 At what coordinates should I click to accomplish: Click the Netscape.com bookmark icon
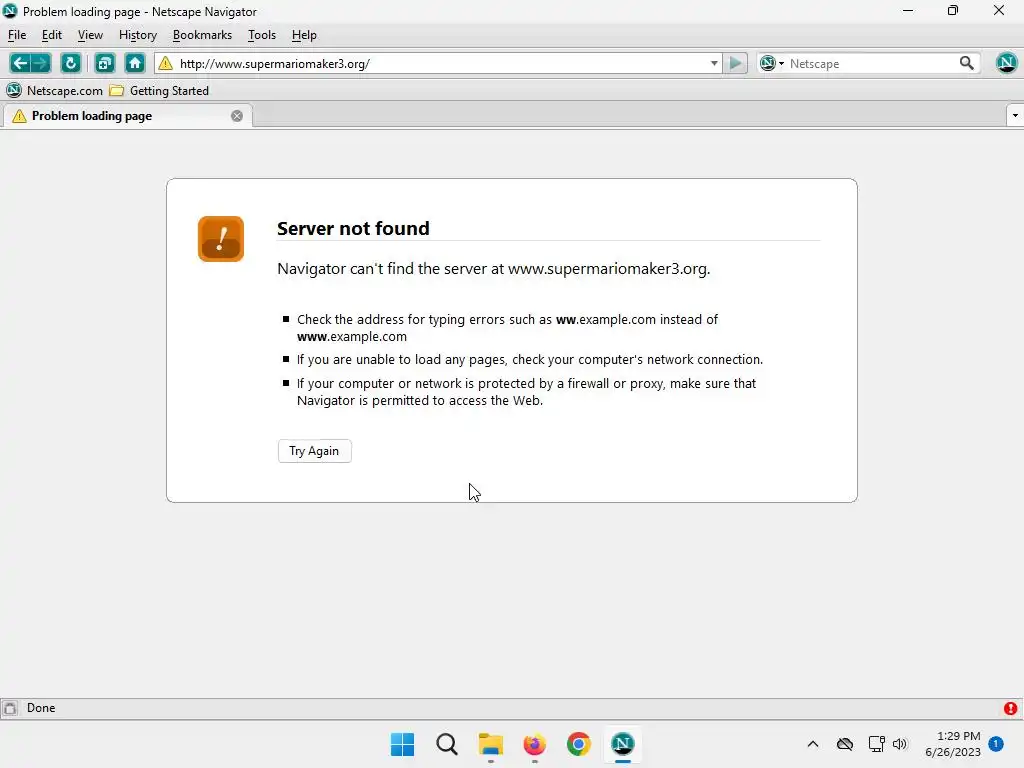click(x=14, y=90)
